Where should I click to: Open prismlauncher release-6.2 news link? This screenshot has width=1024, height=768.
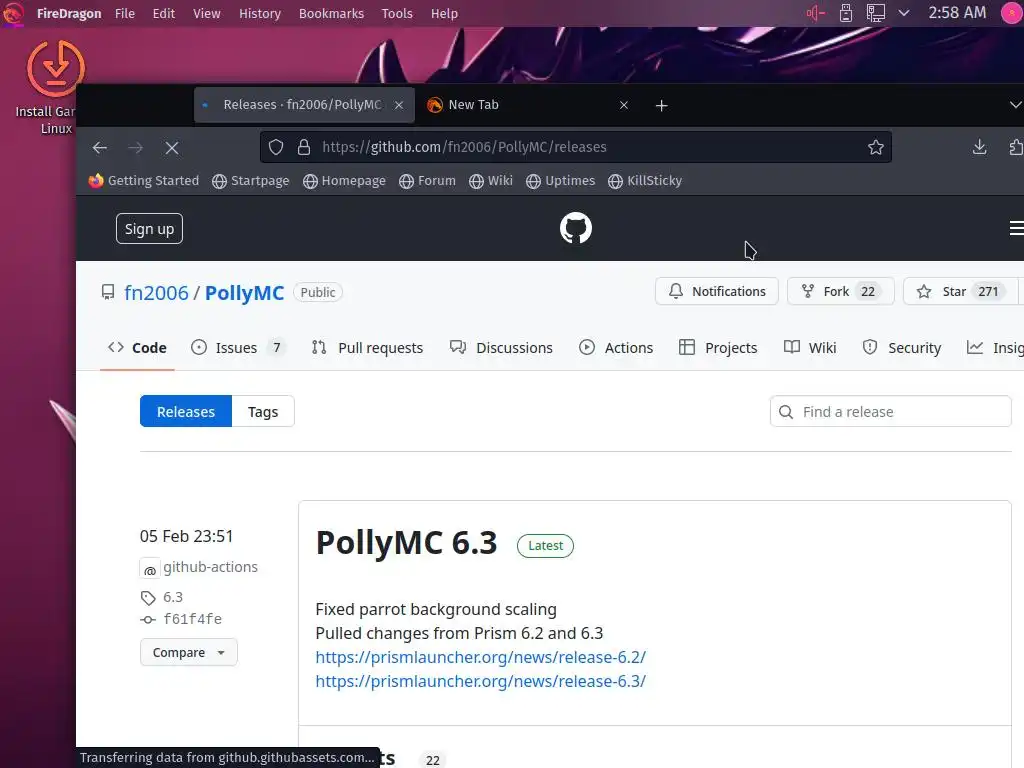[481, 657]
